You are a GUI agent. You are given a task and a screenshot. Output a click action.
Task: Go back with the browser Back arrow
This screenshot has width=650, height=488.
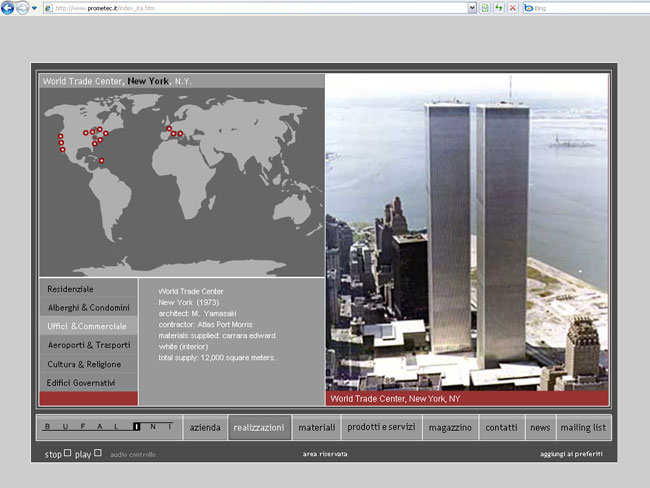coord(7,7)
